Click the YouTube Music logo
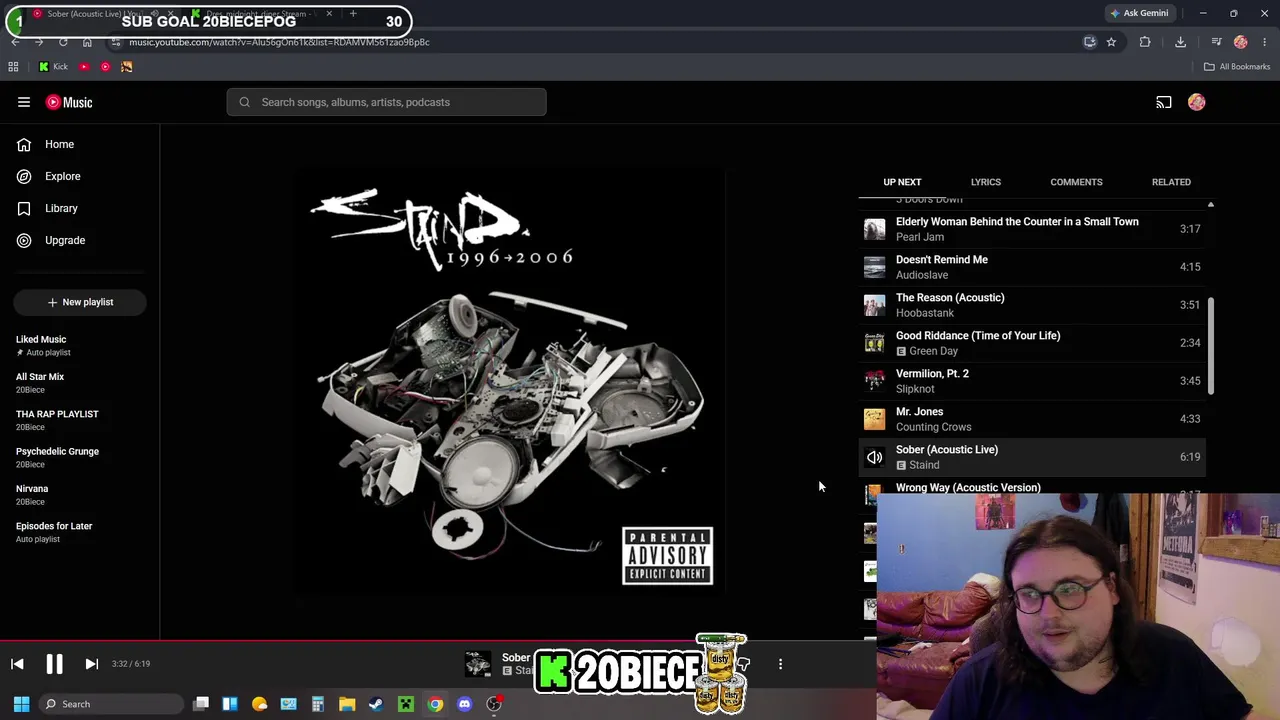 point(69,102)
